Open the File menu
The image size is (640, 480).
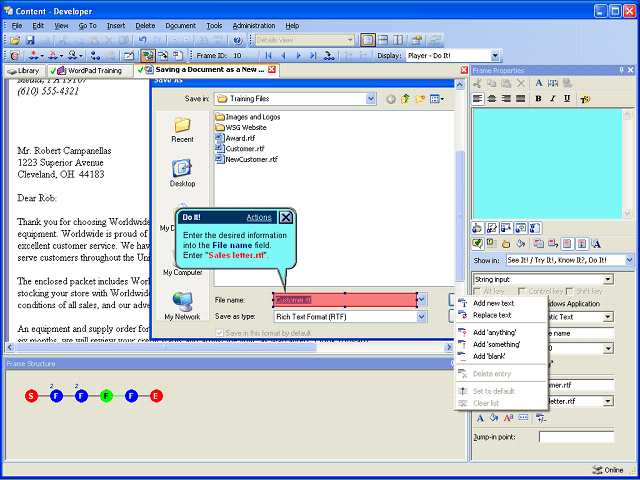pyautogui.click(x=17, y=26)
